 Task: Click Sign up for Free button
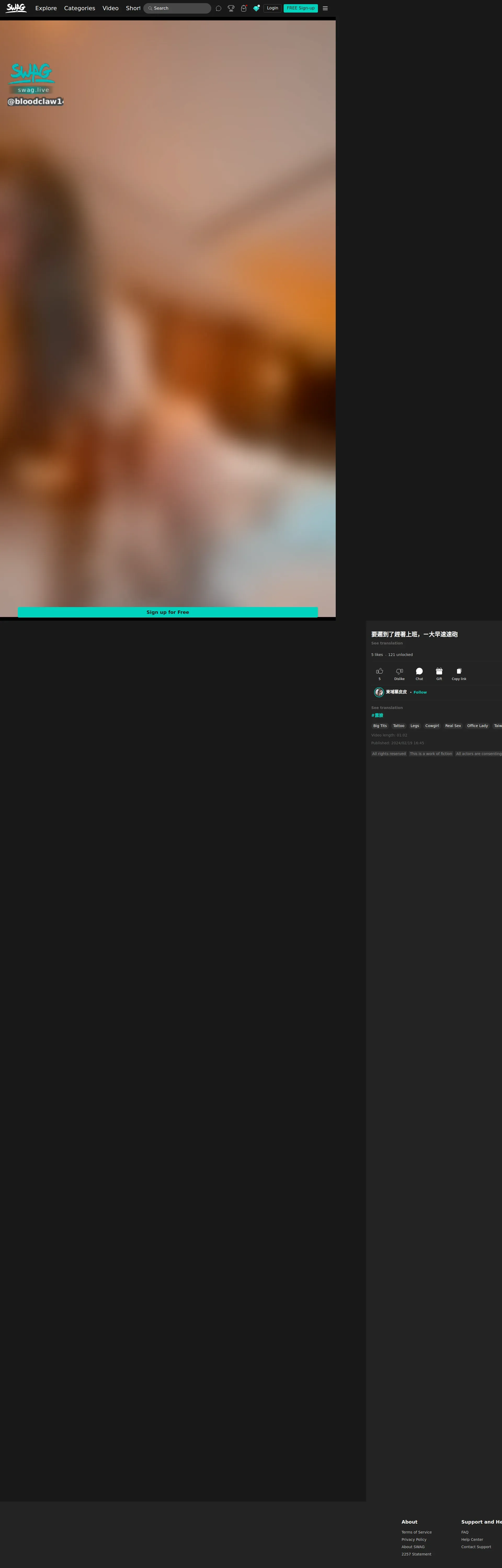[x=168, y=612]
